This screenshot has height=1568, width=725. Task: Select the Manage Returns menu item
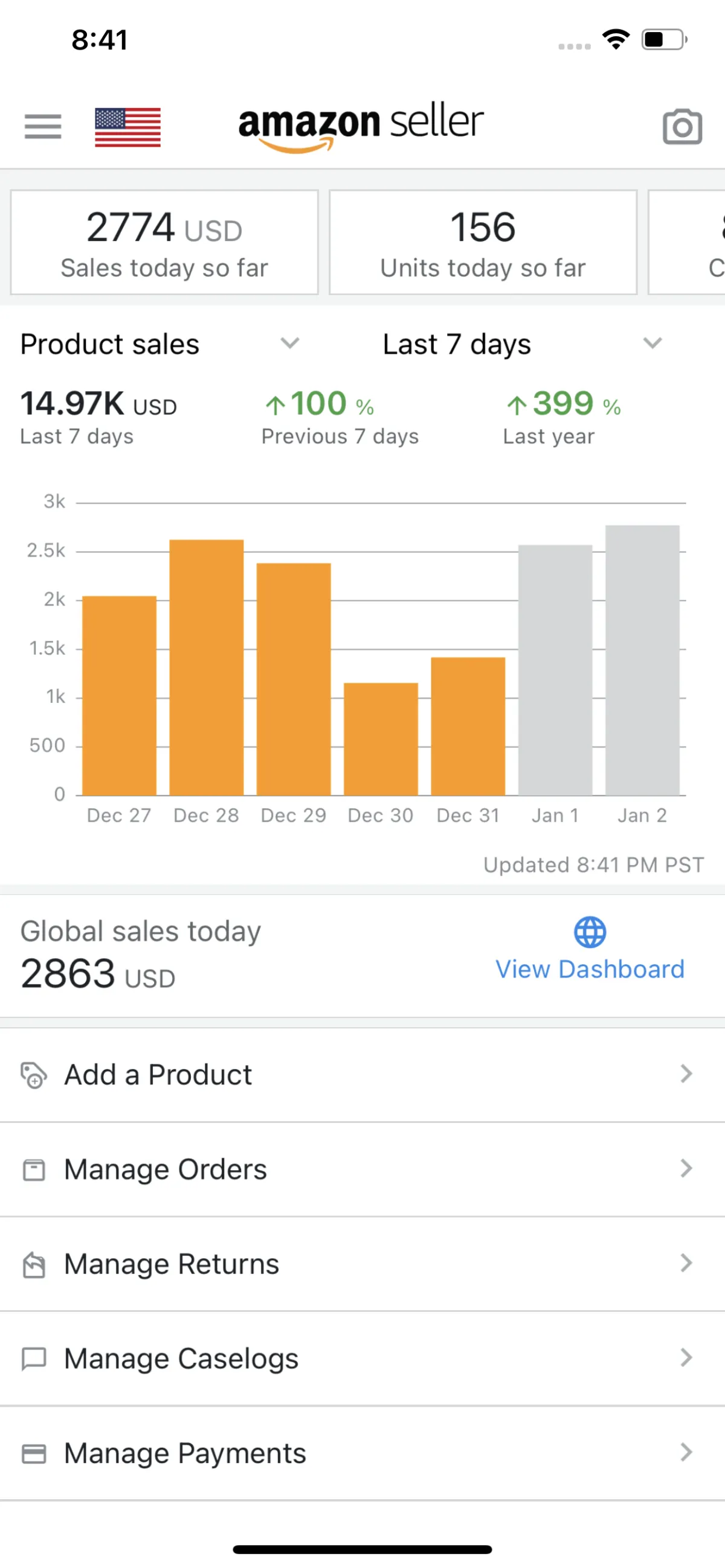click(x=172, y=1264)
